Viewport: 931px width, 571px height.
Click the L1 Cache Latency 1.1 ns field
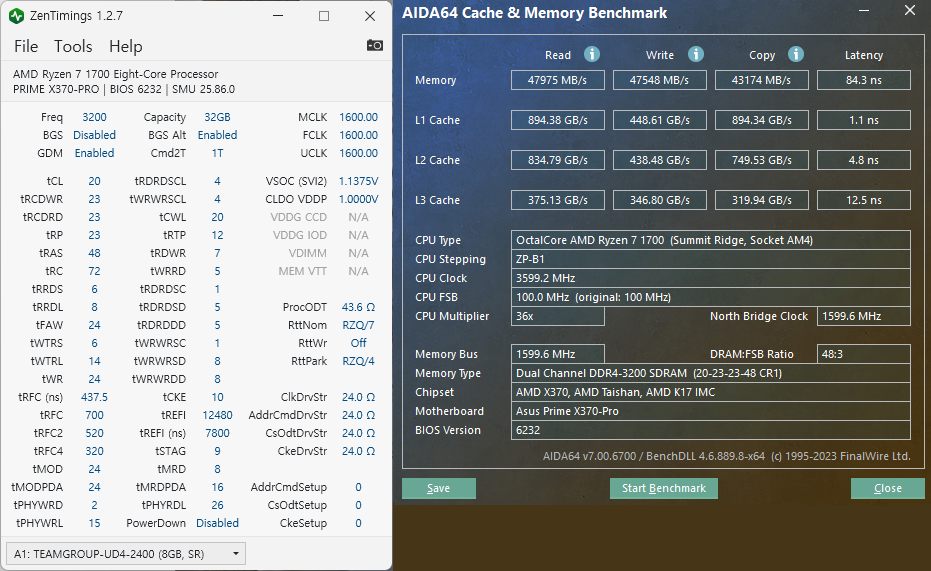pyautogui.click(x=864, y=120)
